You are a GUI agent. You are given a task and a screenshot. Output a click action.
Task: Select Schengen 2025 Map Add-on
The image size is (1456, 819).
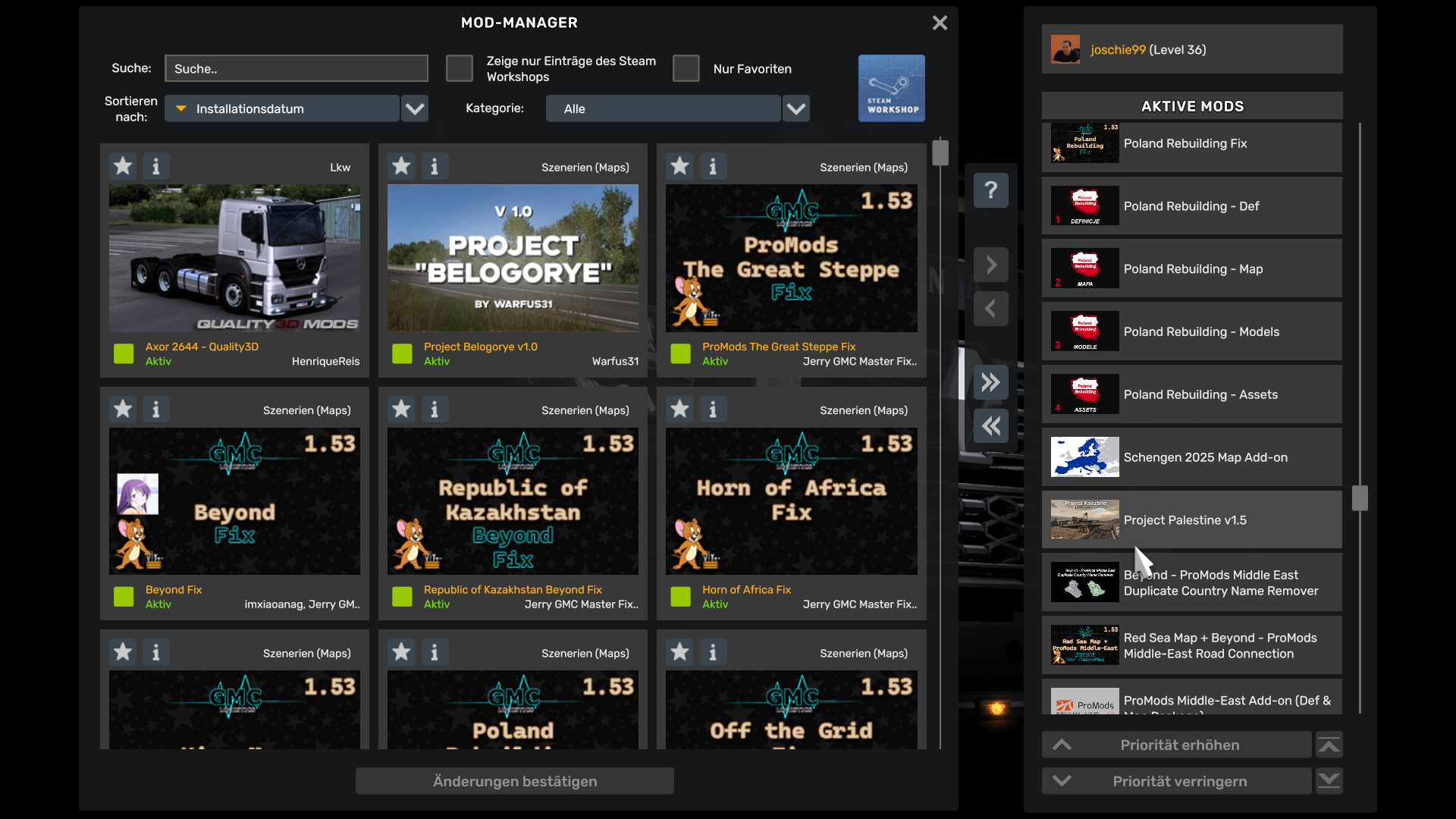coord(1192,457)
